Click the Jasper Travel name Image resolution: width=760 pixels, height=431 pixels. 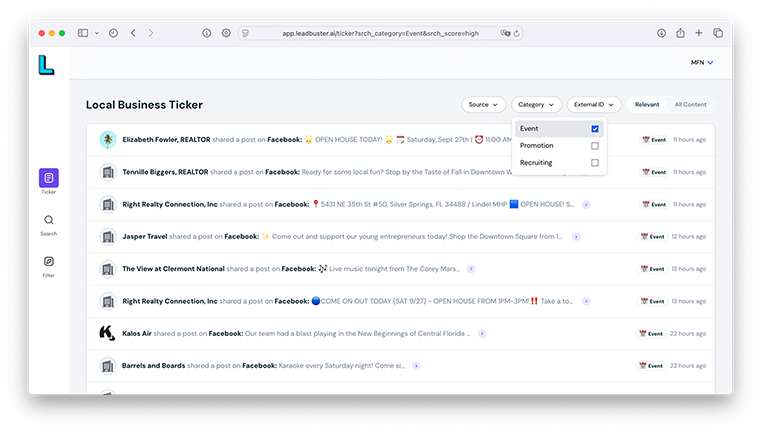point(144,237)
